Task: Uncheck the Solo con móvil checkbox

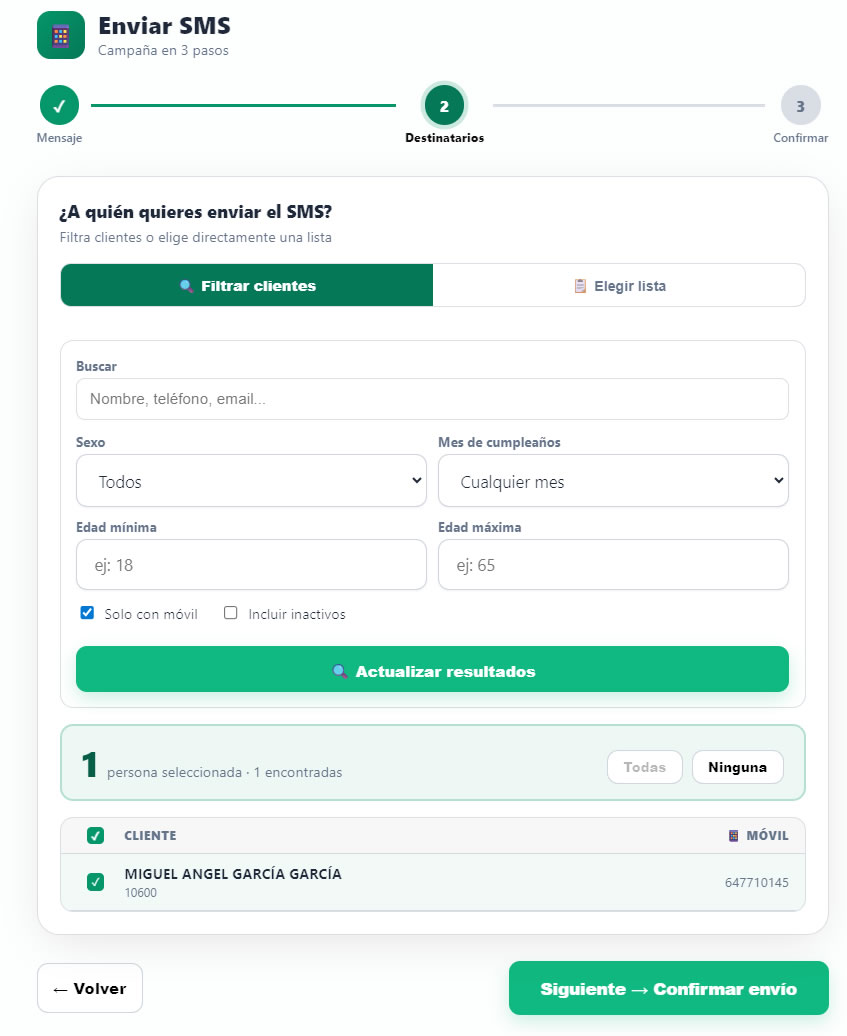Action: 86,612
